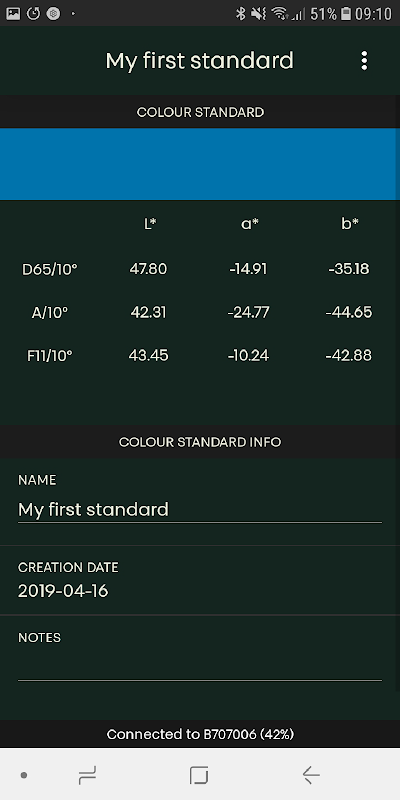Tap the square home navigation button

(199, 775)
